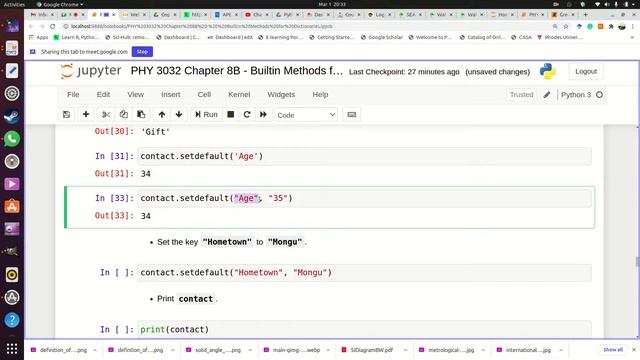Screen dimensions: 640x360
Task: Click into the print(contact) code cell
Action: pos(364,329)
